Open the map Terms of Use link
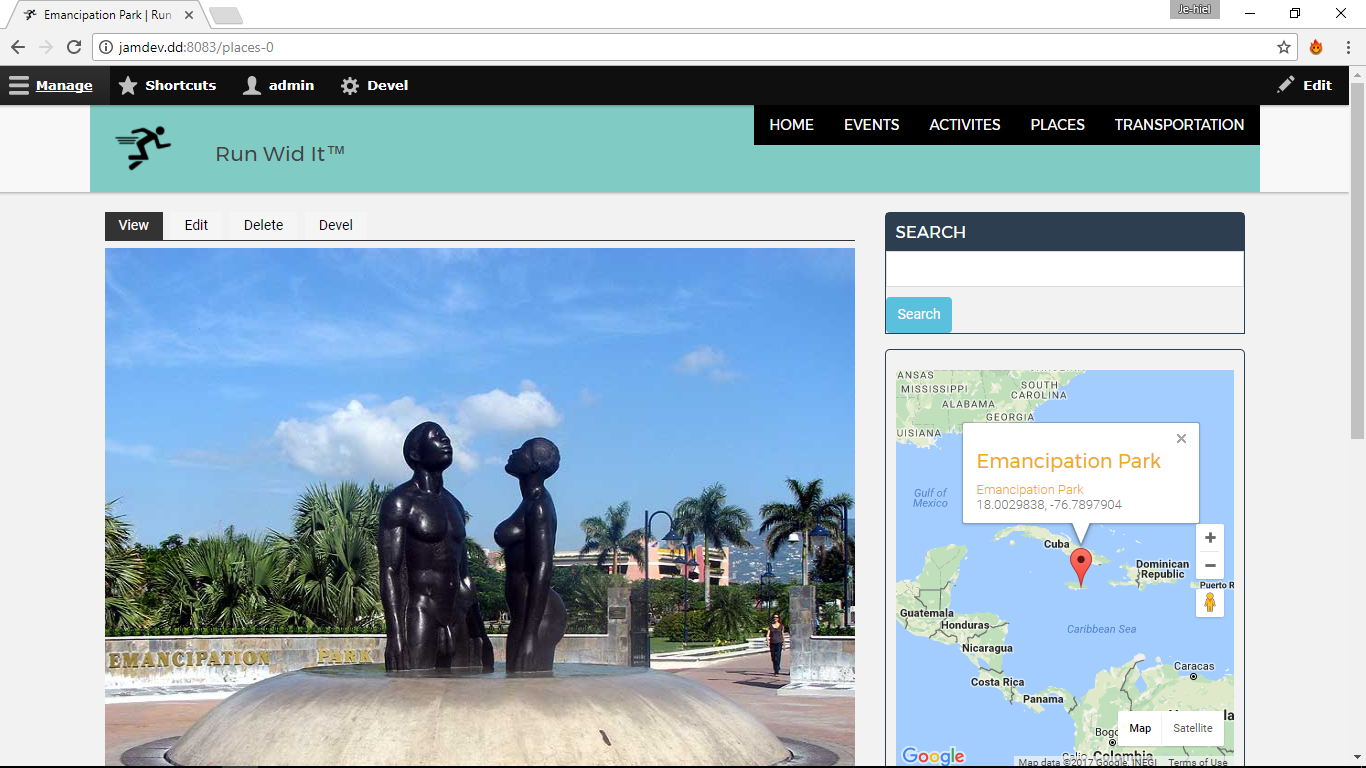This screenshot has height=768, width=1366. [x=1197, y=763]
